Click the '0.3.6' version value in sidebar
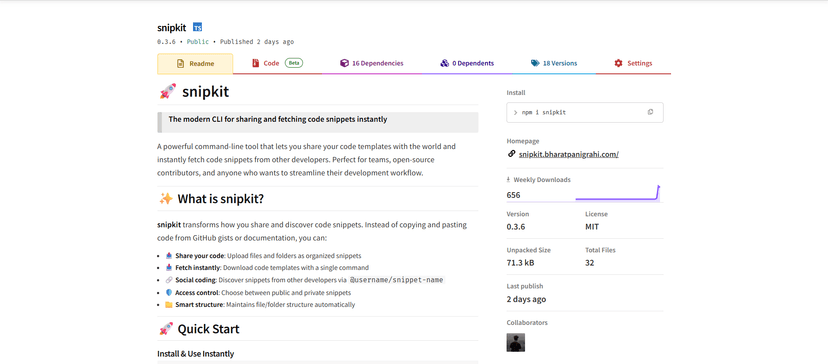 click(x=516, y=227)
